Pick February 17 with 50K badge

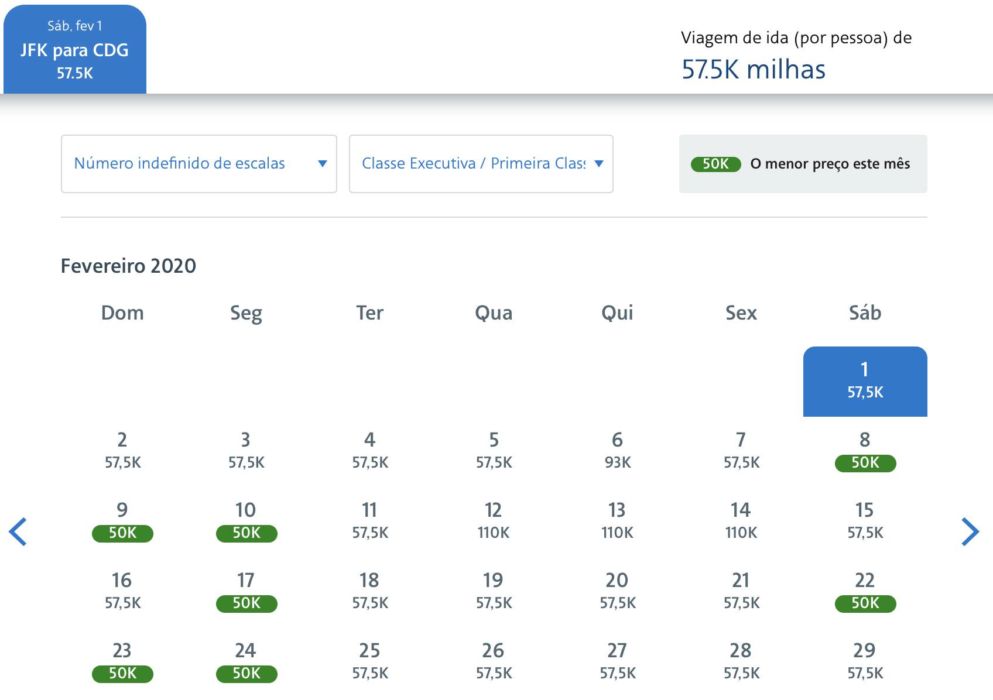point(246,592)
